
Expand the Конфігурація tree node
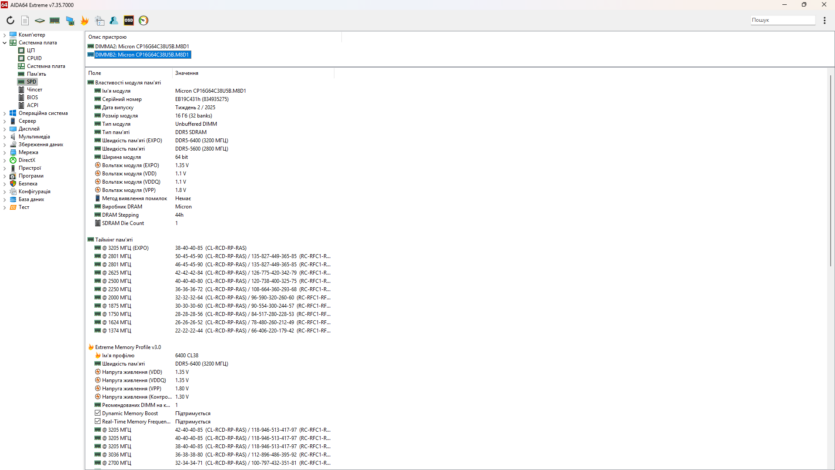pos(5,191)
